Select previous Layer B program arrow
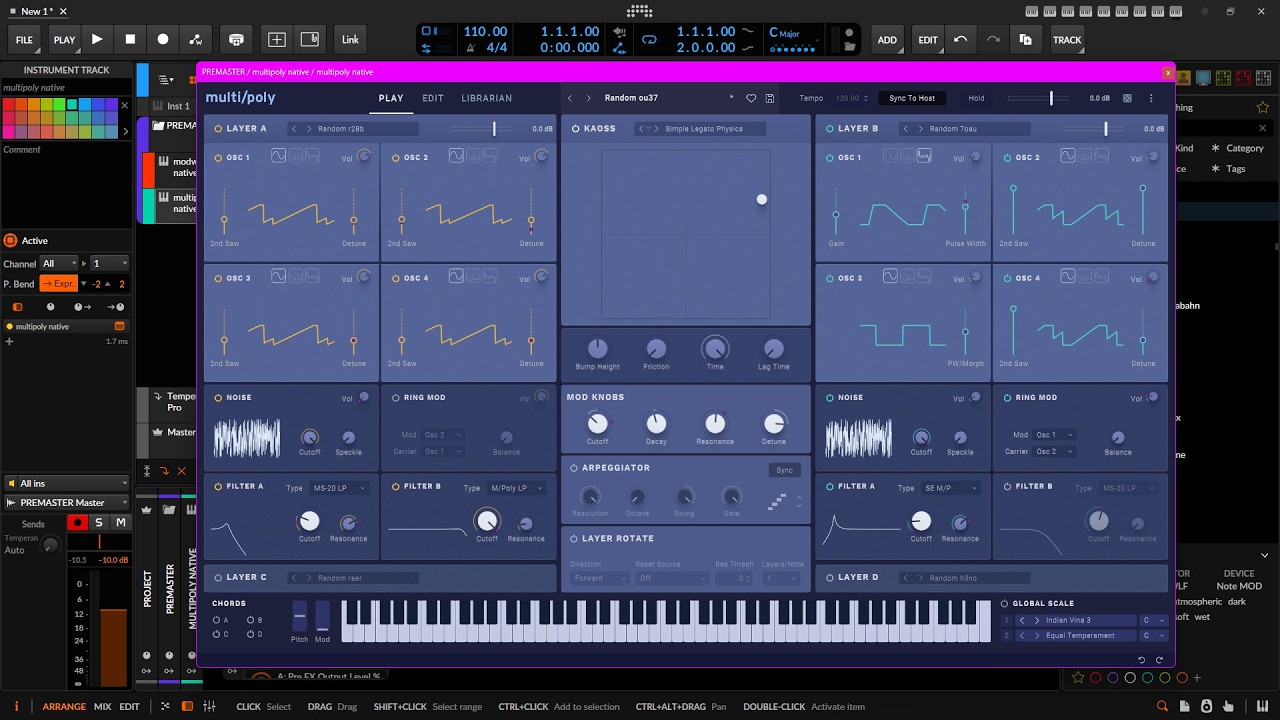Image resolution: width=1280 pixels, height=720 pixels. click(906, 128)
